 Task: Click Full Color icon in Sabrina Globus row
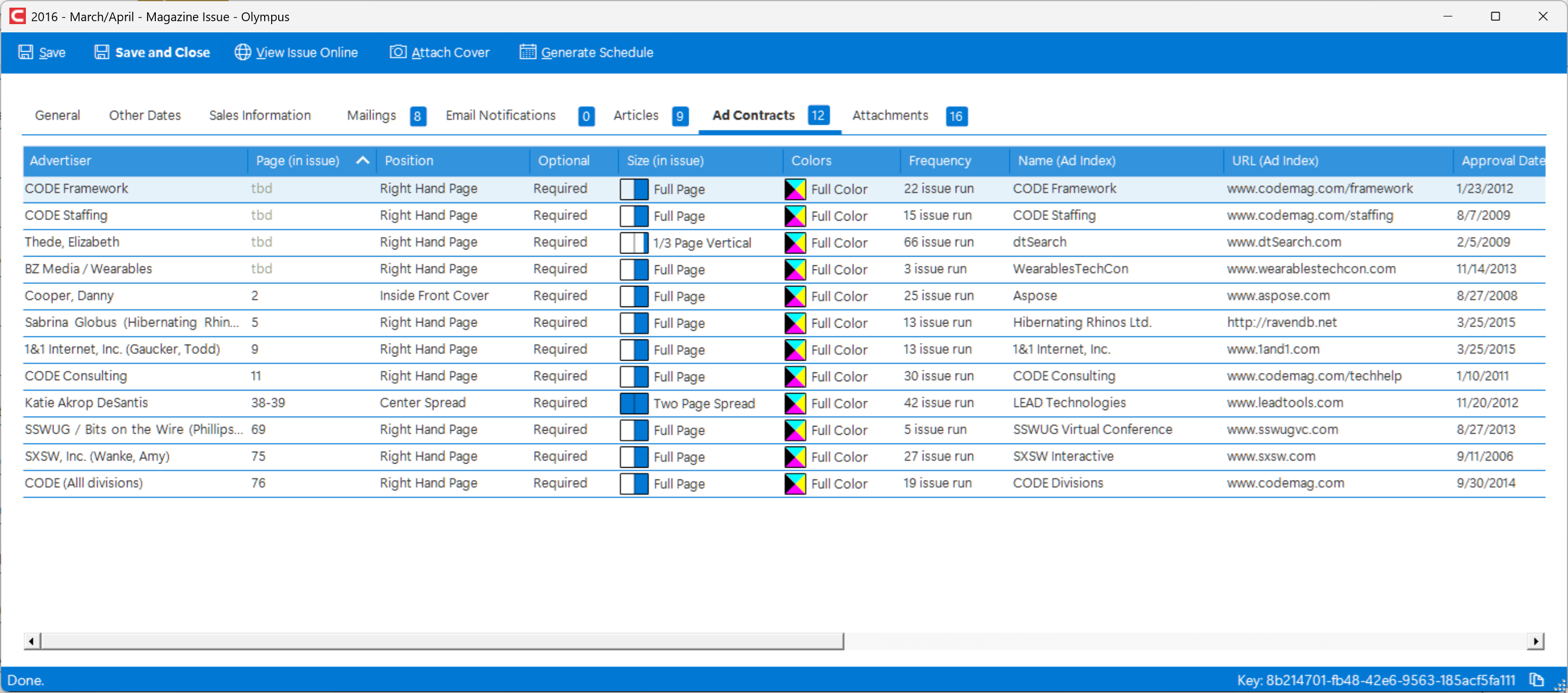[x=795, y=323]
